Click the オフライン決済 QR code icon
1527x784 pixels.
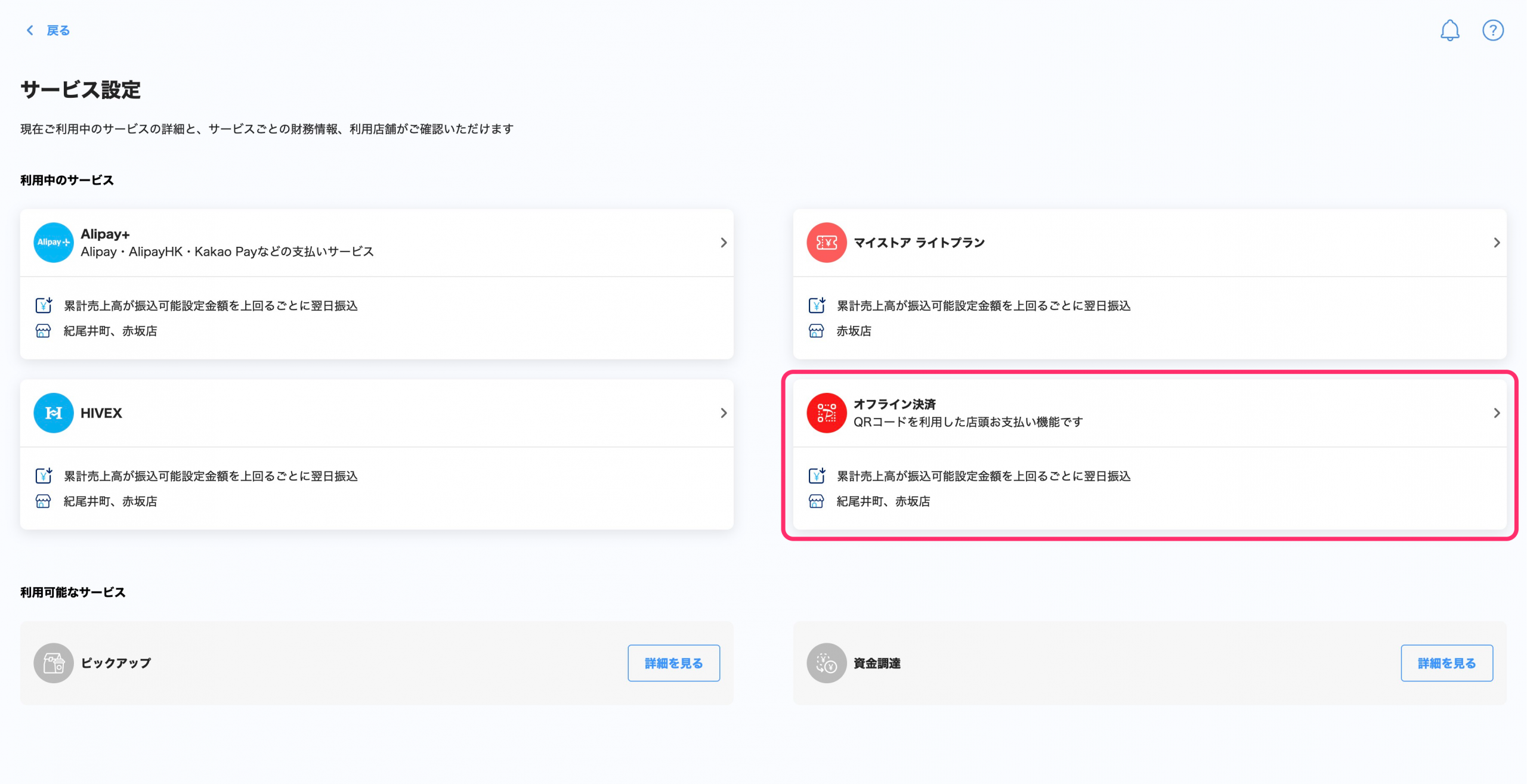coord(826,413)
